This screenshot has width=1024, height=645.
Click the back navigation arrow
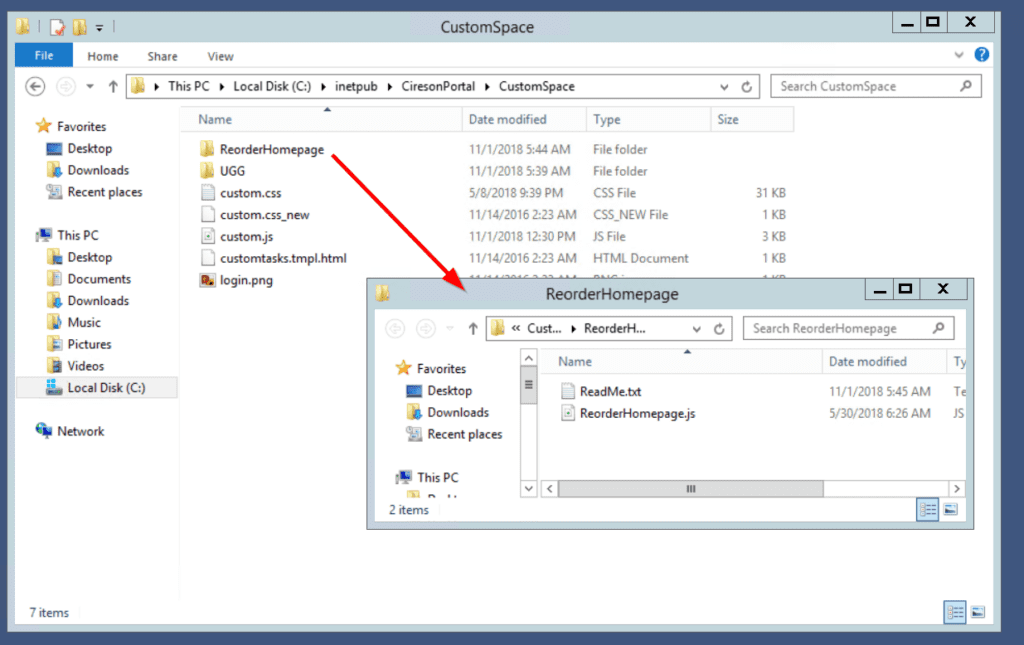click(x=34, y=86)
